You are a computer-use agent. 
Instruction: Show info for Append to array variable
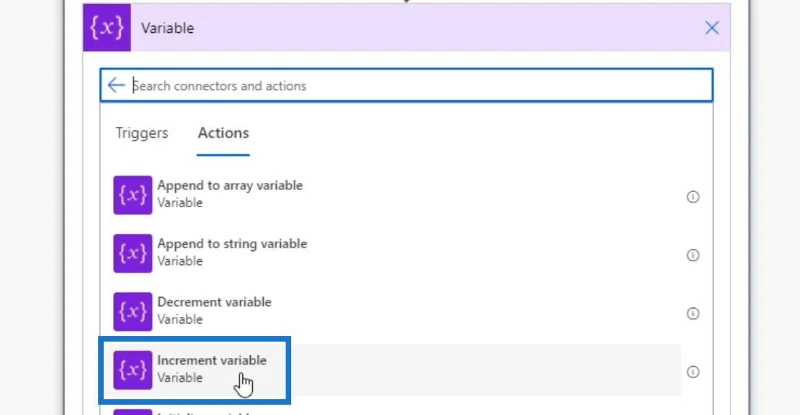692,197
